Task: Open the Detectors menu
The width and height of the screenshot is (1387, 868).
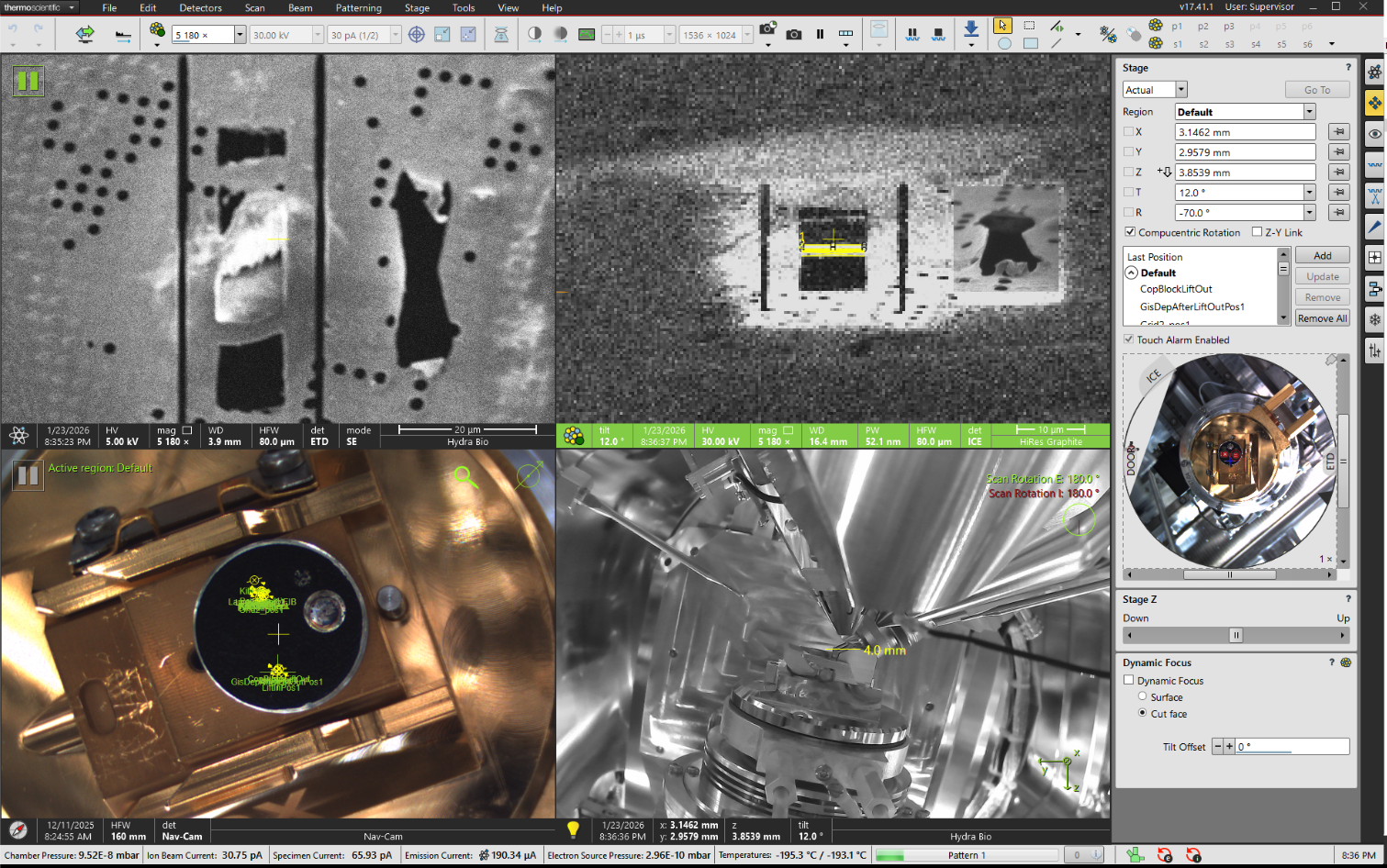Action: 200,7
